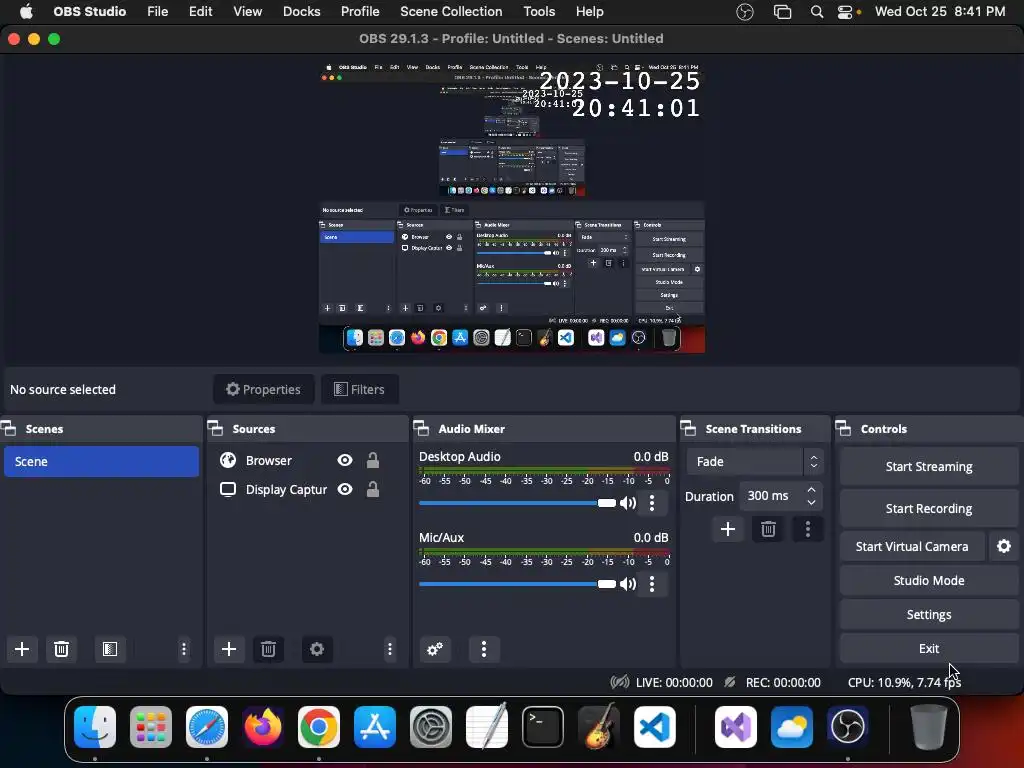The width and height of the screenshot is (1024, 768).
Task: Float the Scenes dock with its icon
Action: point(8,429)
